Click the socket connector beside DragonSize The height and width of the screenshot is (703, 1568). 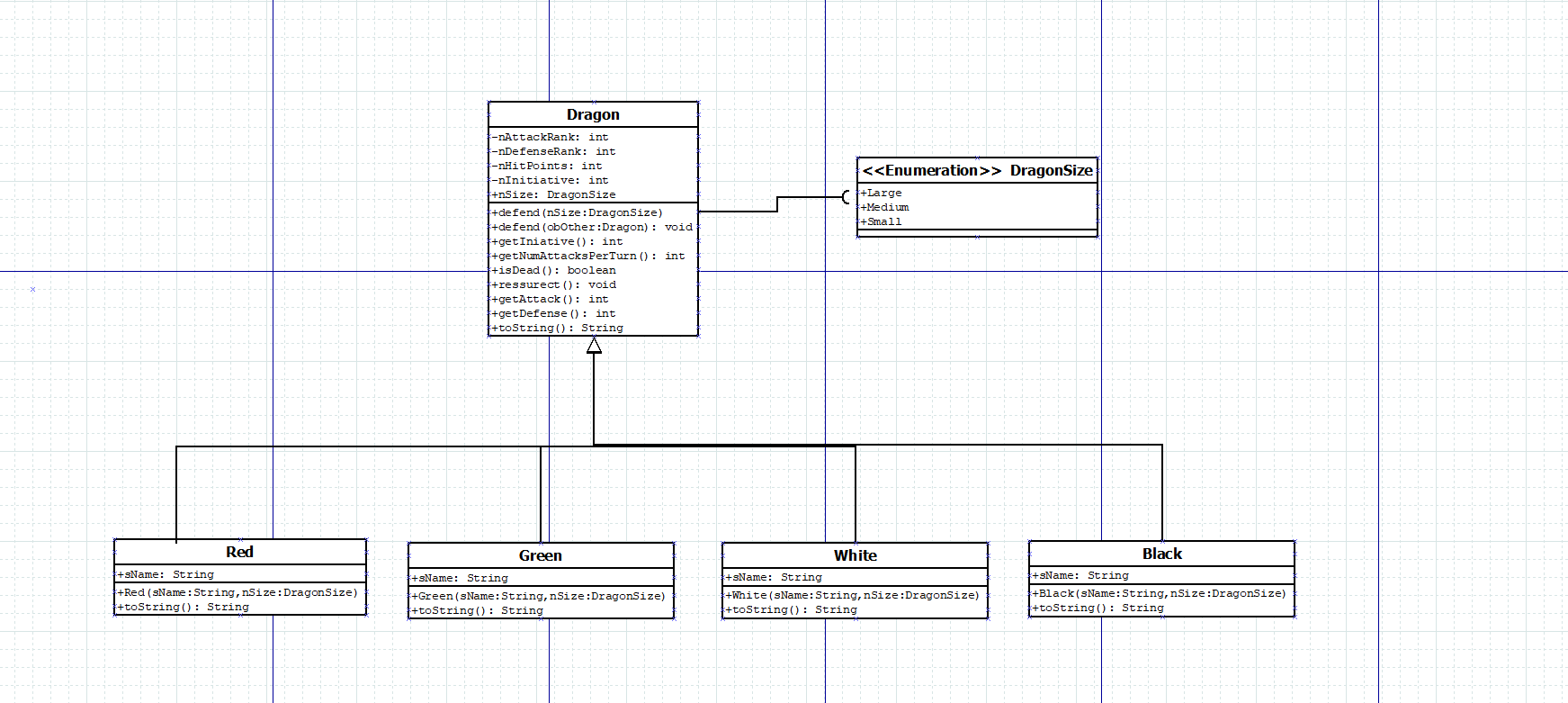click(846, 197)
